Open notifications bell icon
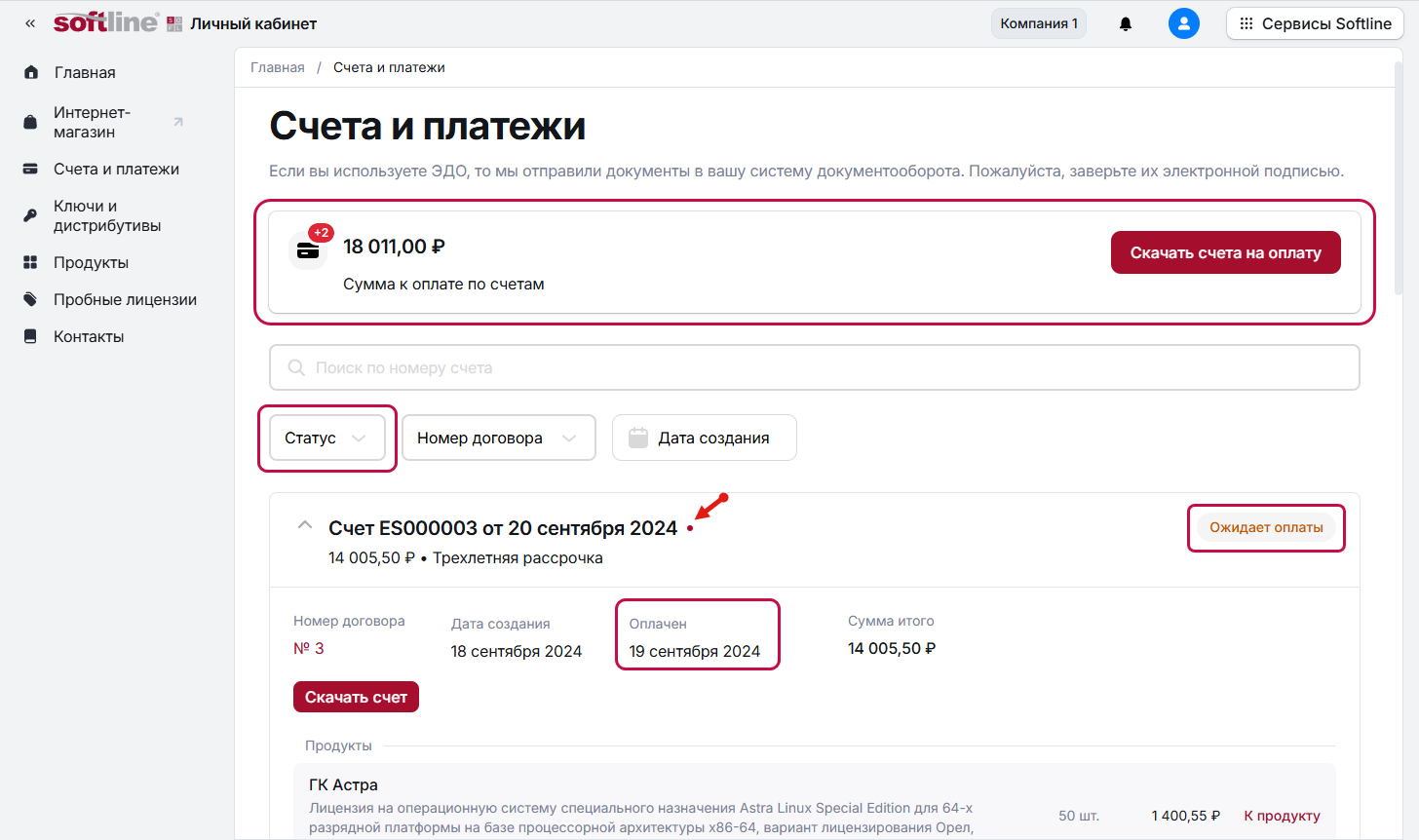1419x840 pixels. point(1126,23)
